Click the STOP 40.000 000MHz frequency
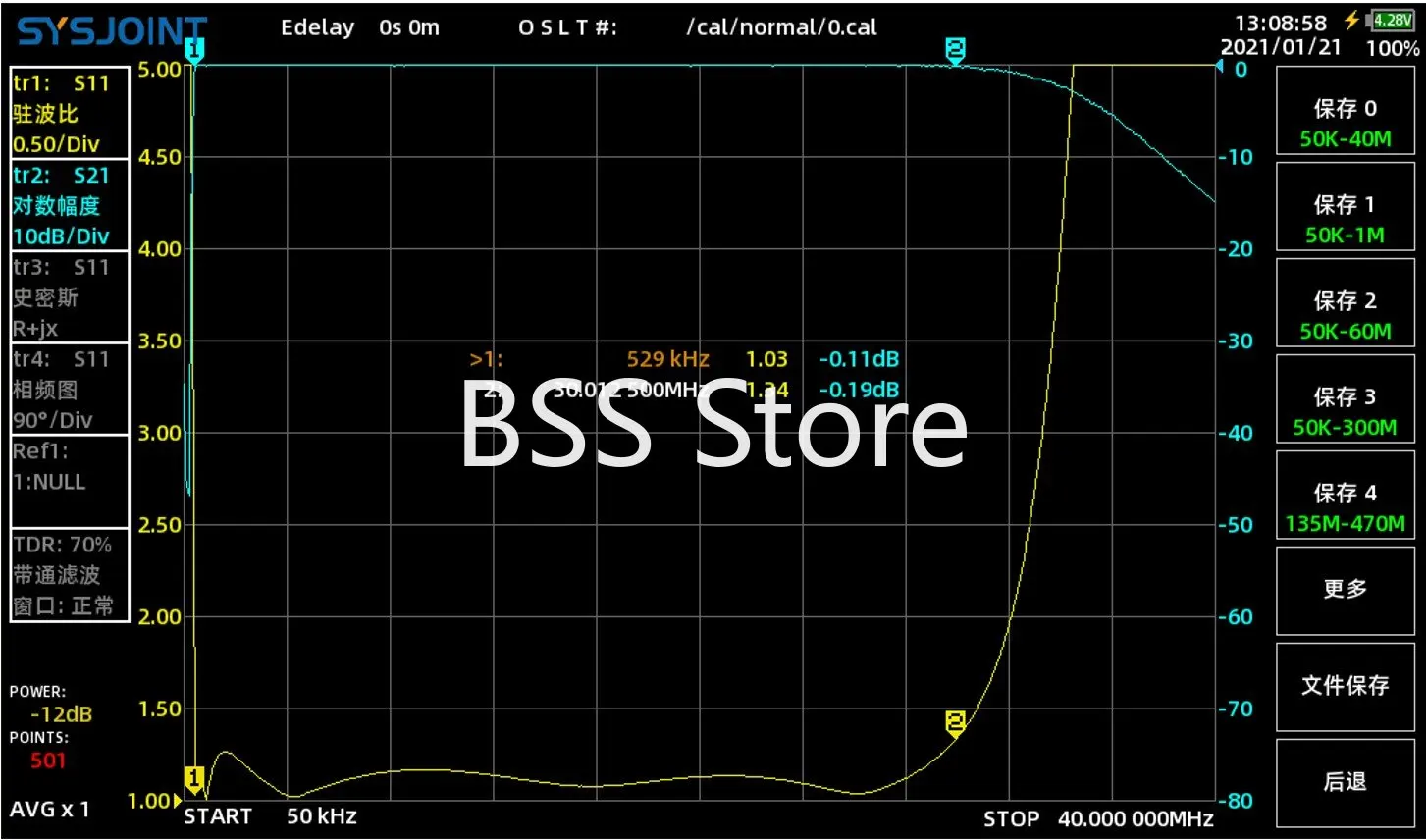1426x840 pixels. click(x=1098, y=819)
